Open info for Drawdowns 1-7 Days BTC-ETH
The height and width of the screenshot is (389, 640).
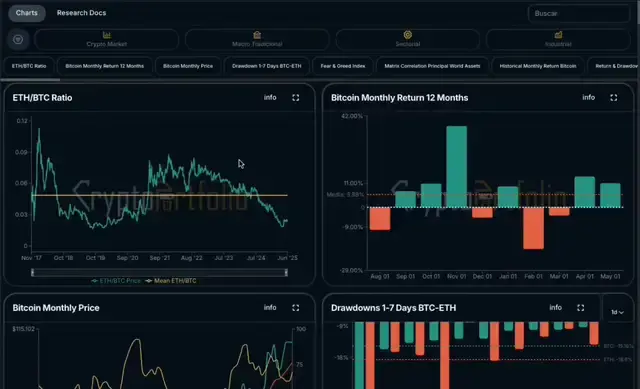click(556, 308)
